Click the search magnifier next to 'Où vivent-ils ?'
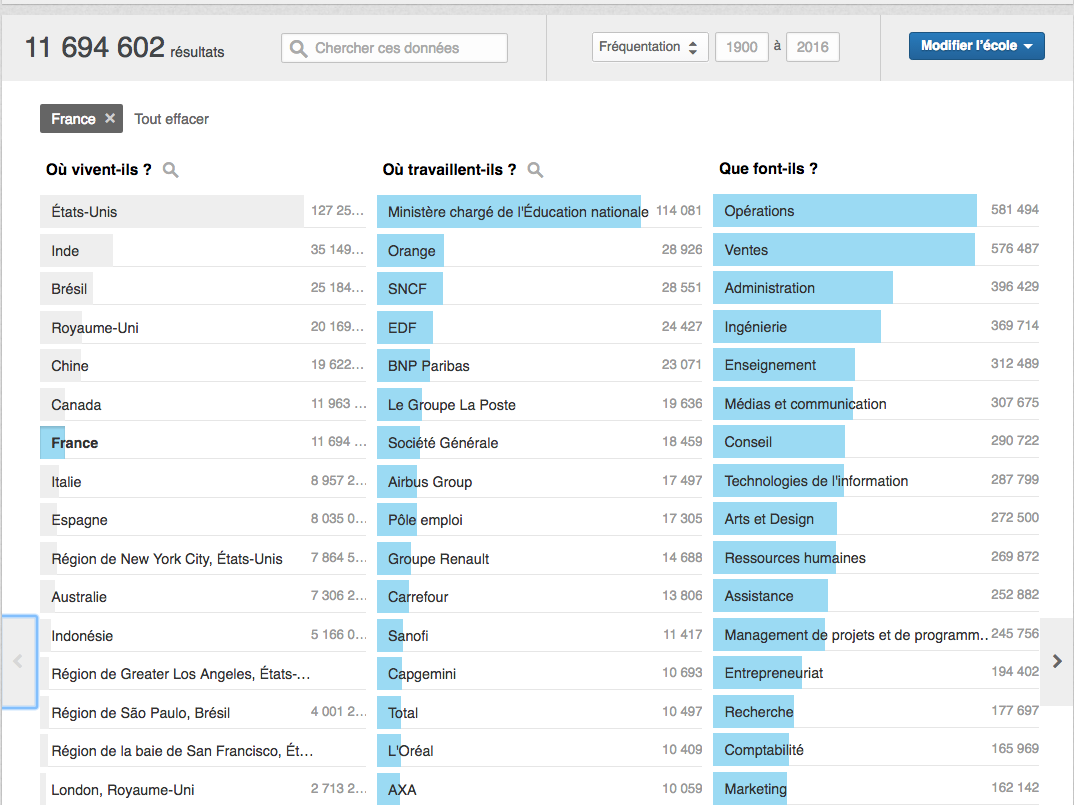The height and width of the screenshot is (805, 1074). point(171,170)
